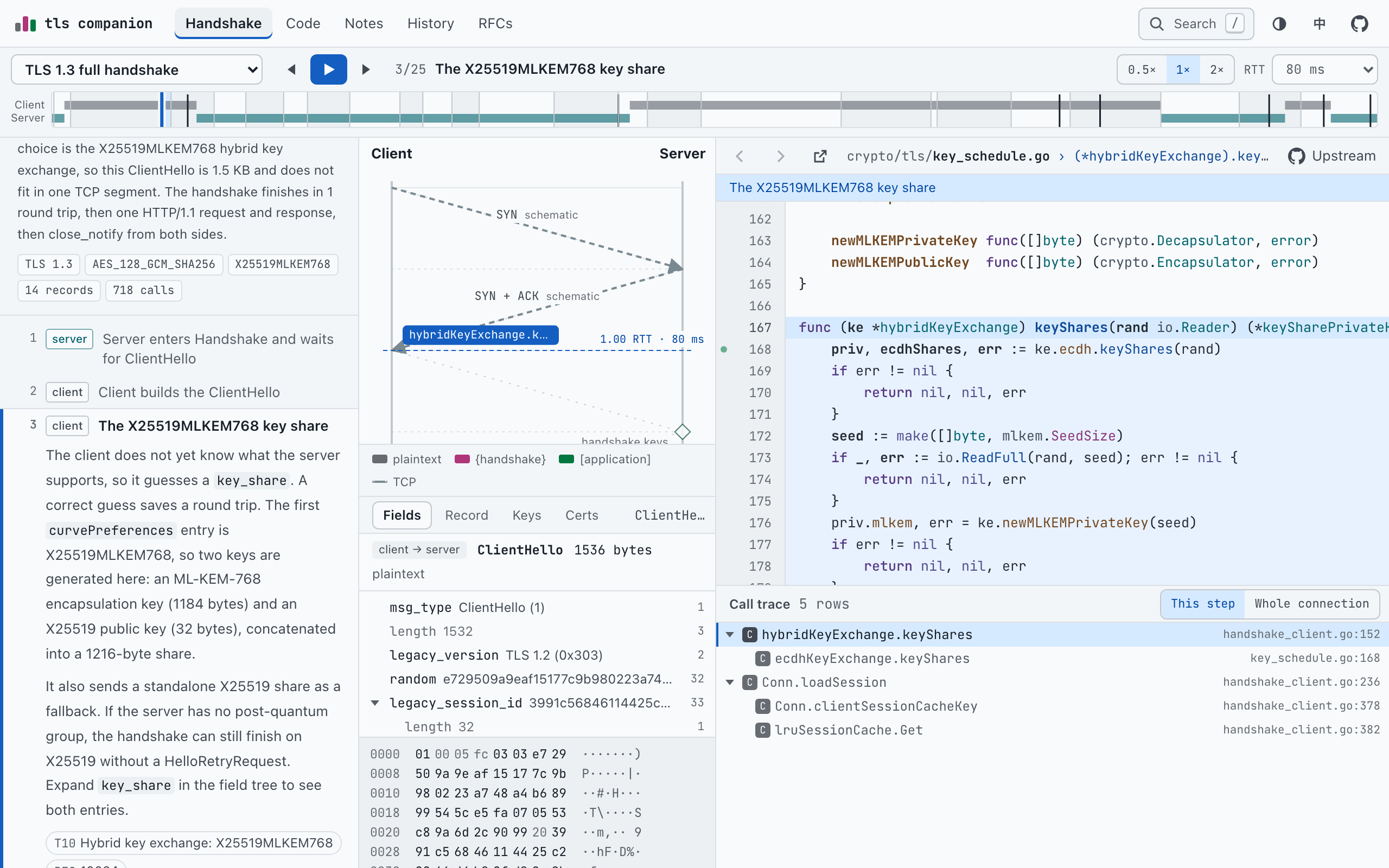1389x868 pixels.
Task: Focus the Search input field
Action: point(1196,23)
